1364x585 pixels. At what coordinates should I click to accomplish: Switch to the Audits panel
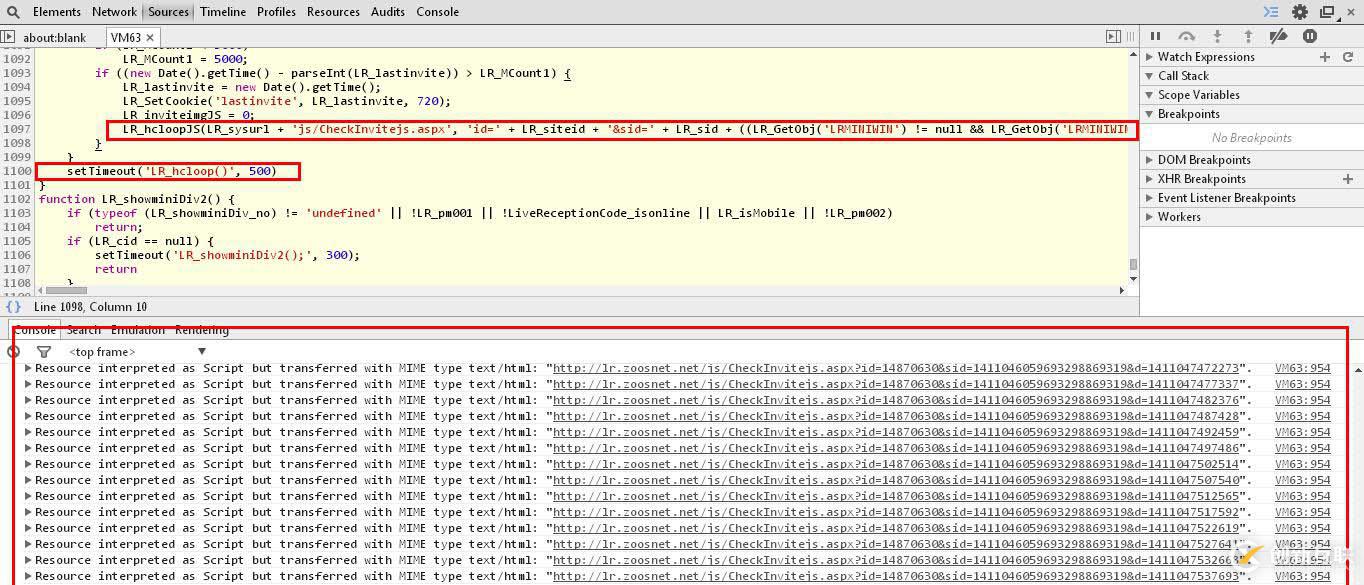[387, 12]
